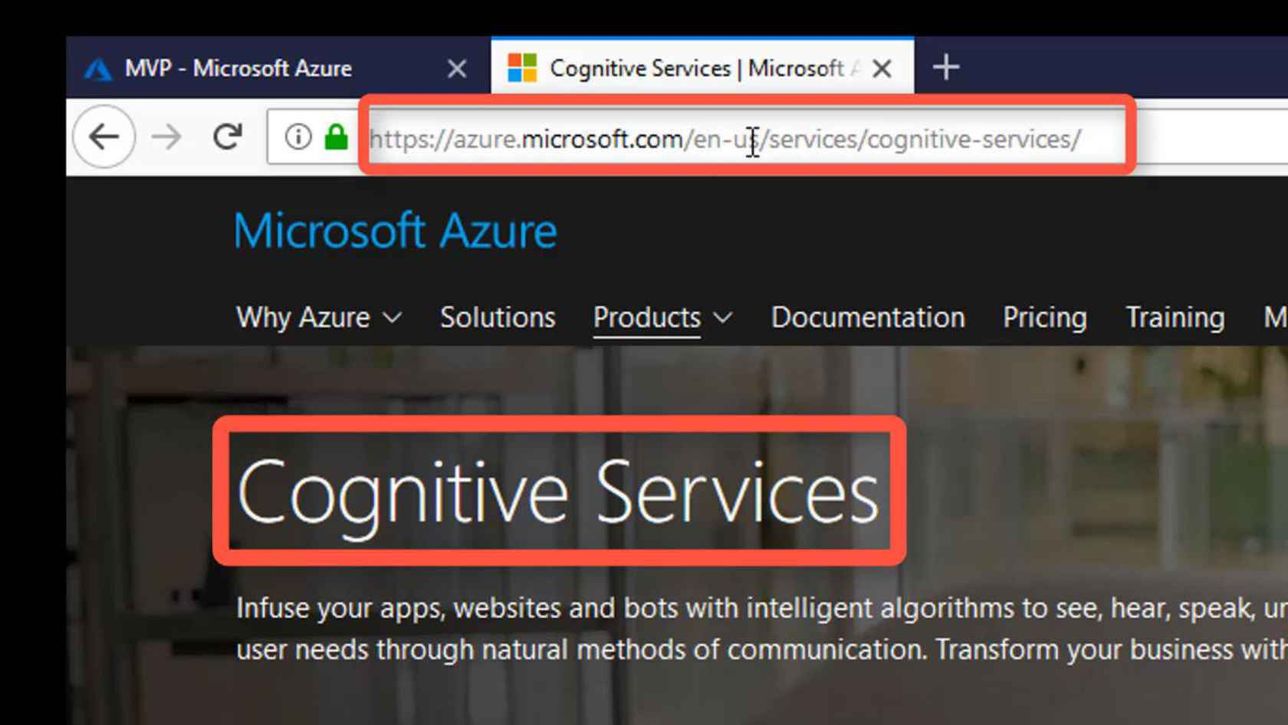Click the Microsoft logo favicon on the Cognitive Services tab

coord(522,68)
